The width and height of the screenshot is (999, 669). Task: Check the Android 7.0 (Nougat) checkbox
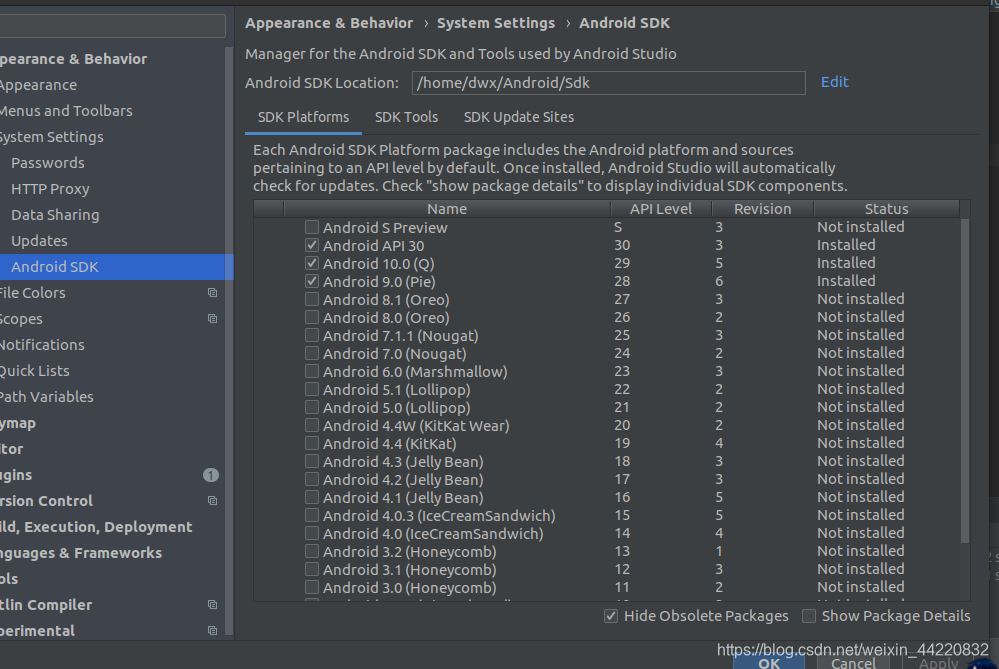(x=312, y=353)
